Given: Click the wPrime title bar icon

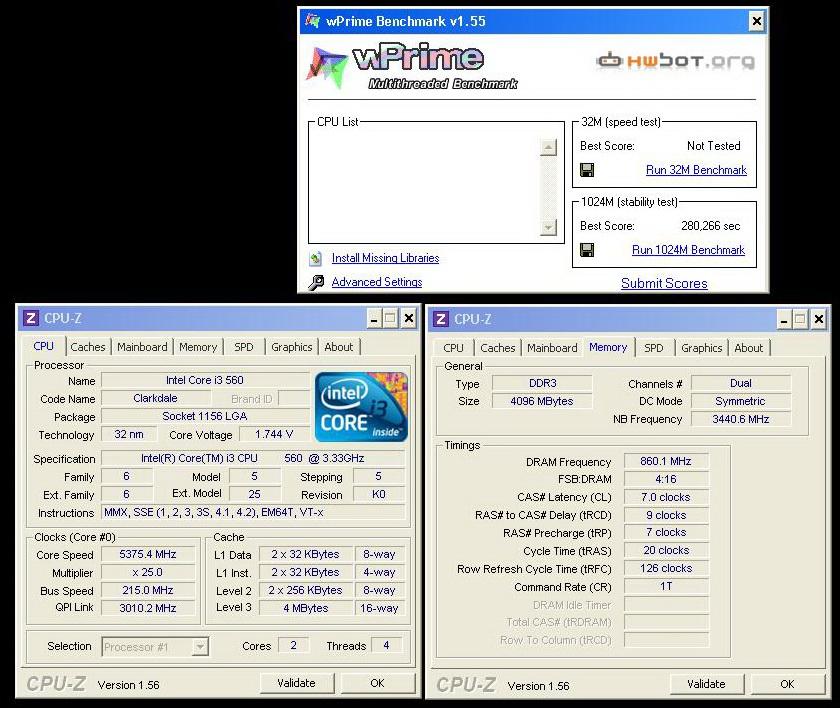Looking at the screenshot, I should [x=312, y=21].
